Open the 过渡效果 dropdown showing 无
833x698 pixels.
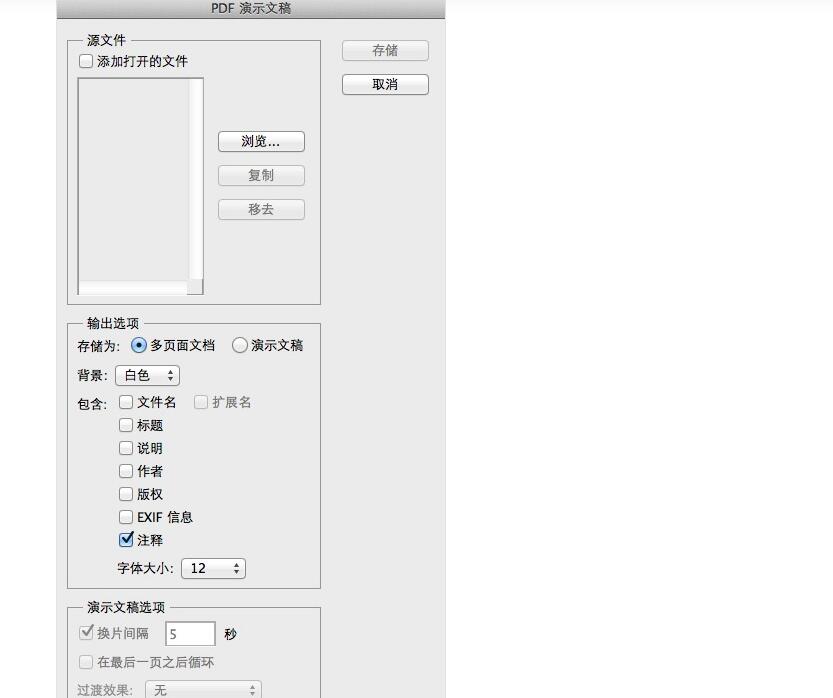coord(203,690)
